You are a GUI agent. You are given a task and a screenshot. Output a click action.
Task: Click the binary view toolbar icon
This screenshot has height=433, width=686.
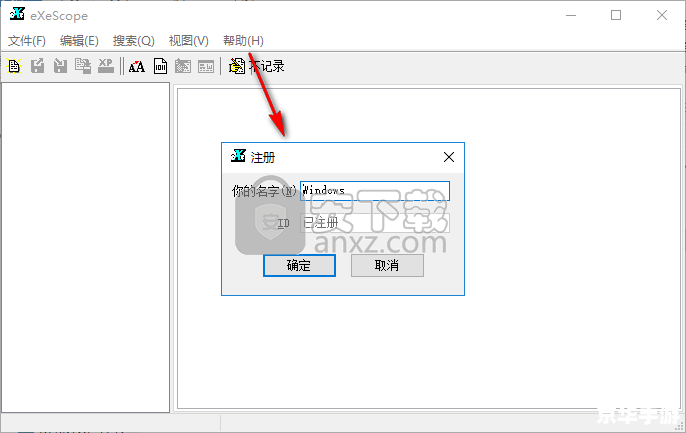click(160, 66)
